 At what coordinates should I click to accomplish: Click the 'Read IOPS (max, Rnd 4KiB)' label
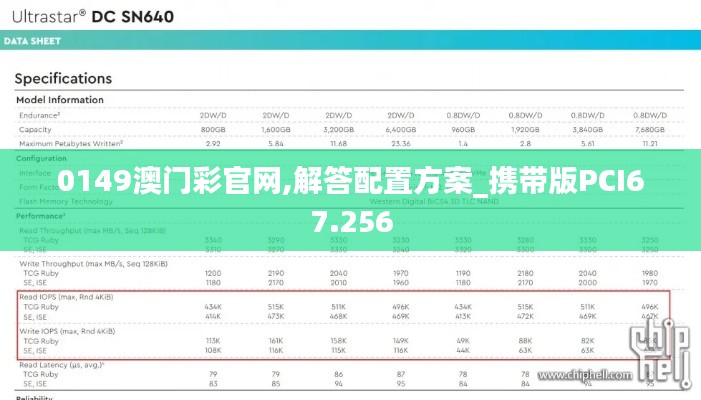pyautogui.click(x=66, y=297)
